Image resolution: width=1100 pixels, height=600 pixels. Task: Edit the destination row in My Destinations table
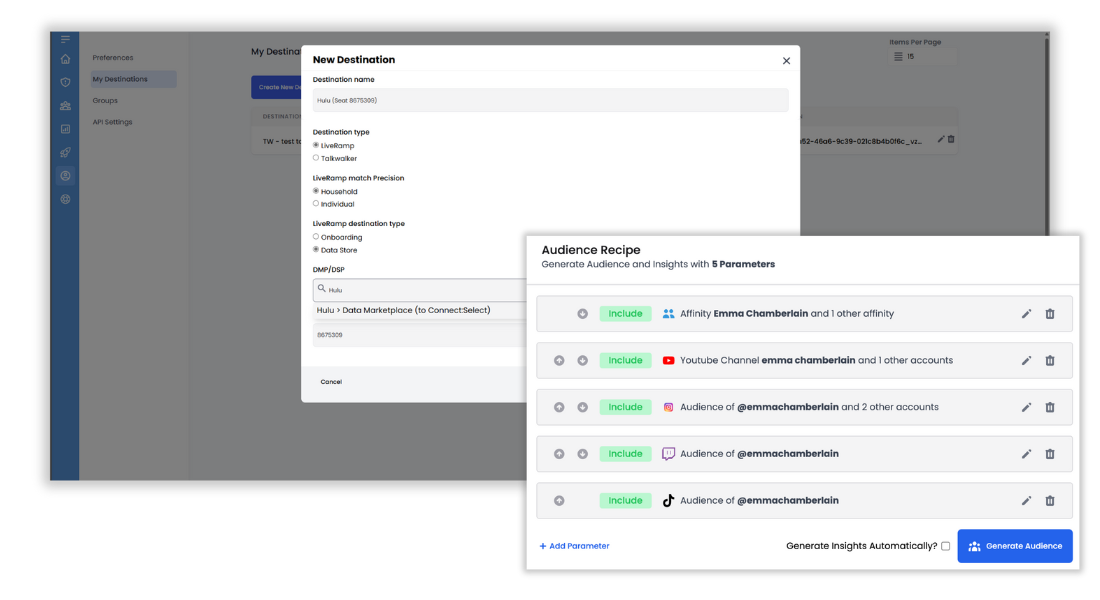pos(941,140)
